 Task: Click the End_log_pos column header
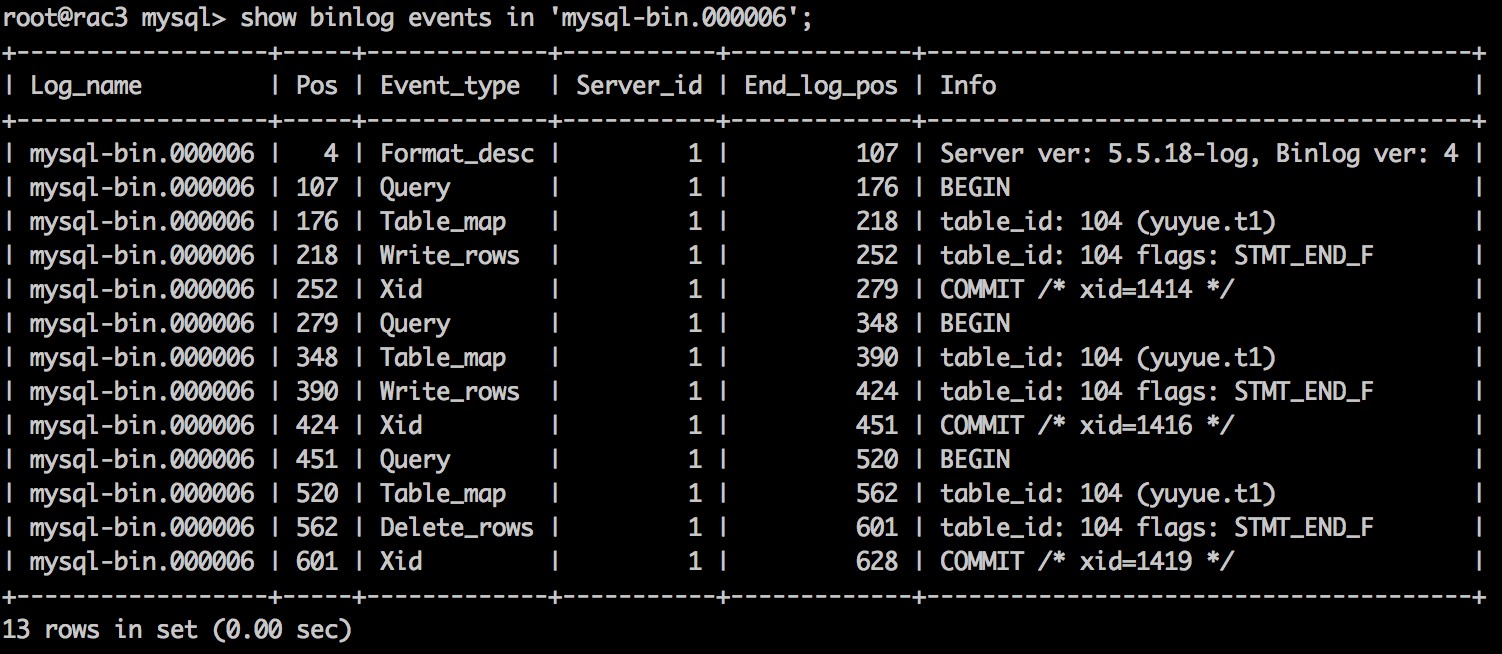click(820, 86)
